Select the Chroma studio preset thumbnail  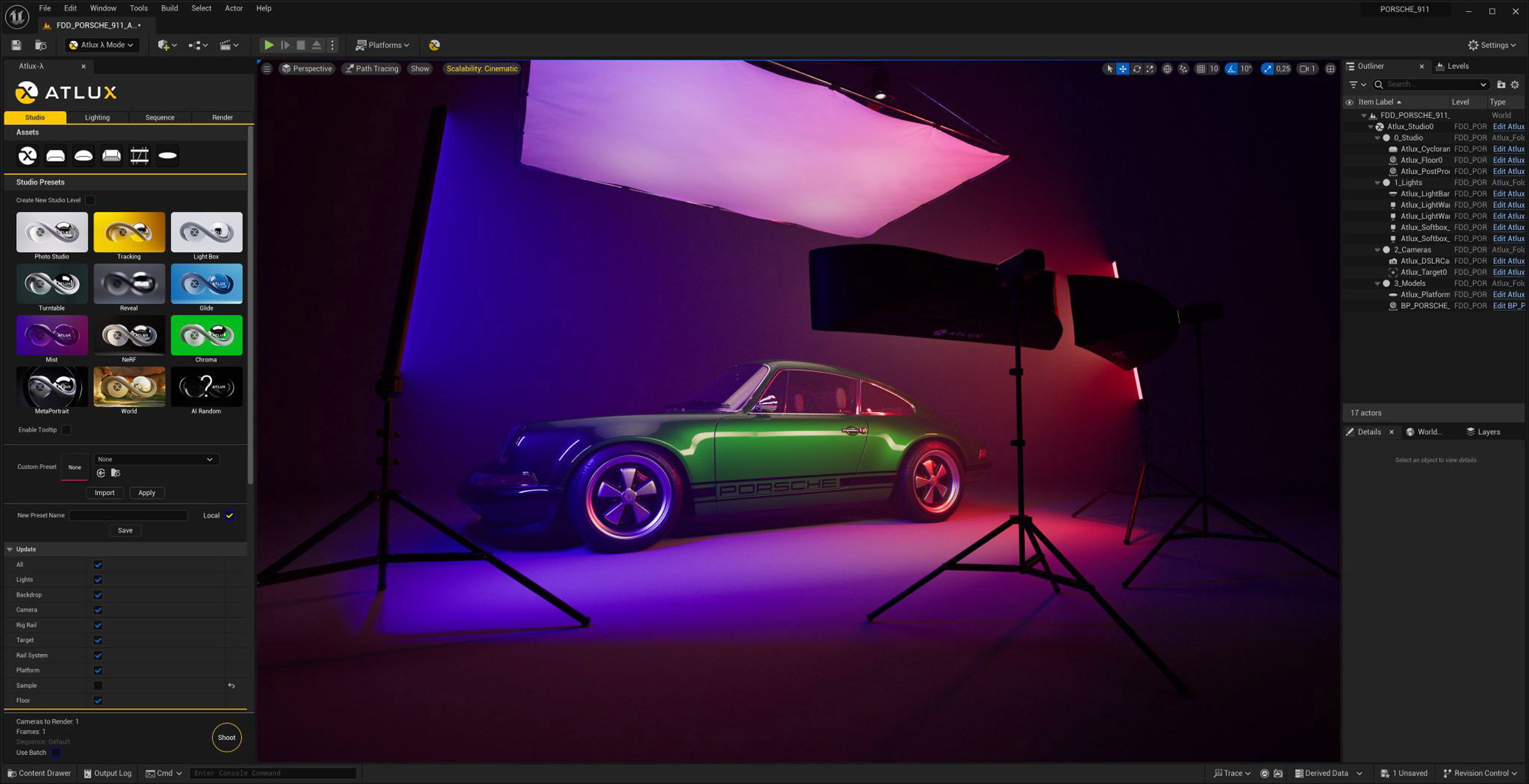pyautogui.click(x=206, y=336)
